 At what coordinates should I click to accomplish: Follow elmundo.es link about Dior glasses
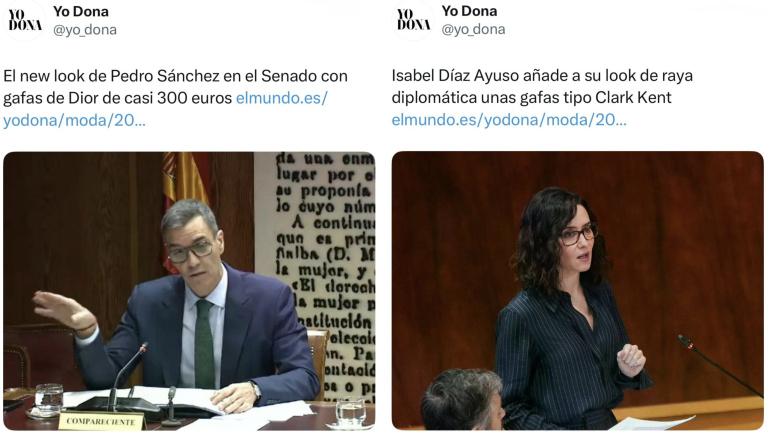pyautogui.click(x=282, y=98)
